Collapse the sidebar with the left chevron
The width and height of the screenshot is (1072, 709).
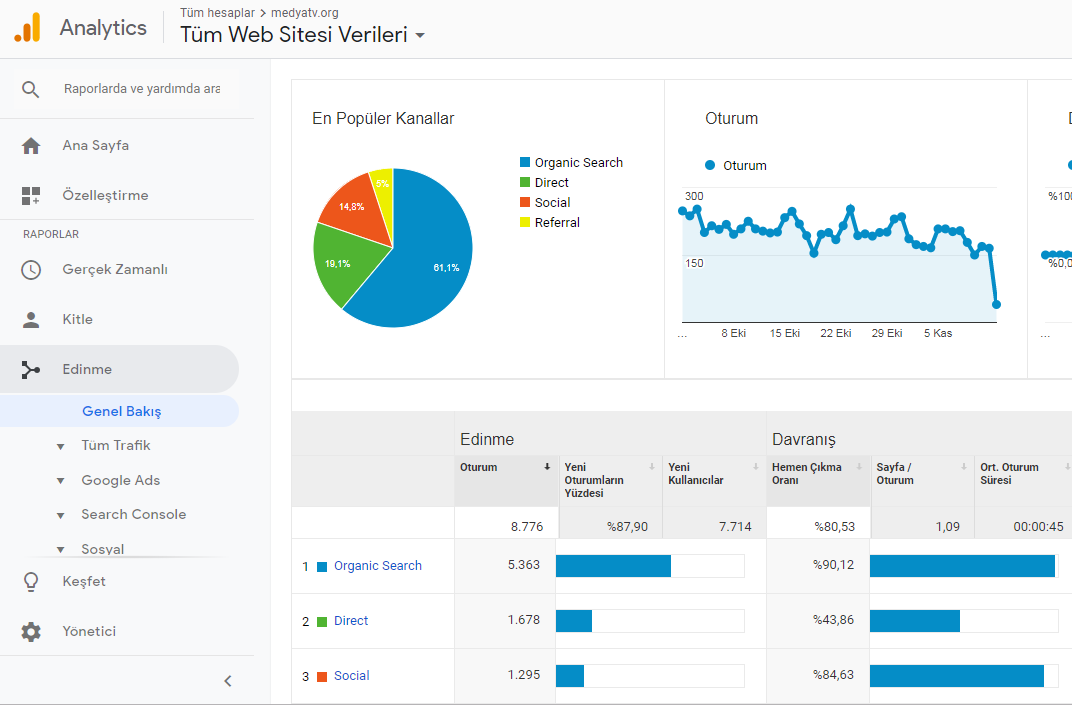tap(228, 681)
